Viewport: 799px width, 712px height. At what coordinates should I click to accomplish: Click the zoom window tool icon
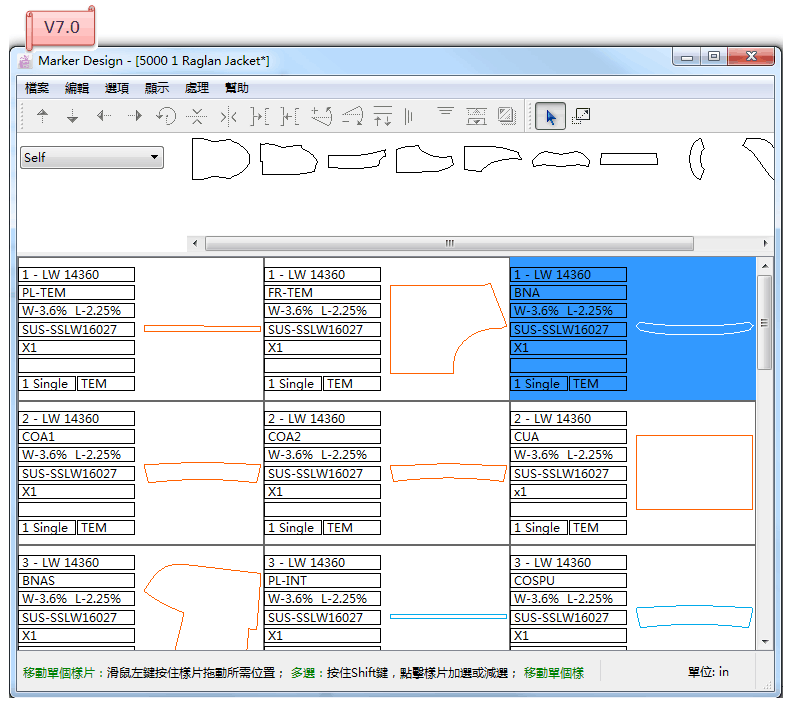[581, 117]
